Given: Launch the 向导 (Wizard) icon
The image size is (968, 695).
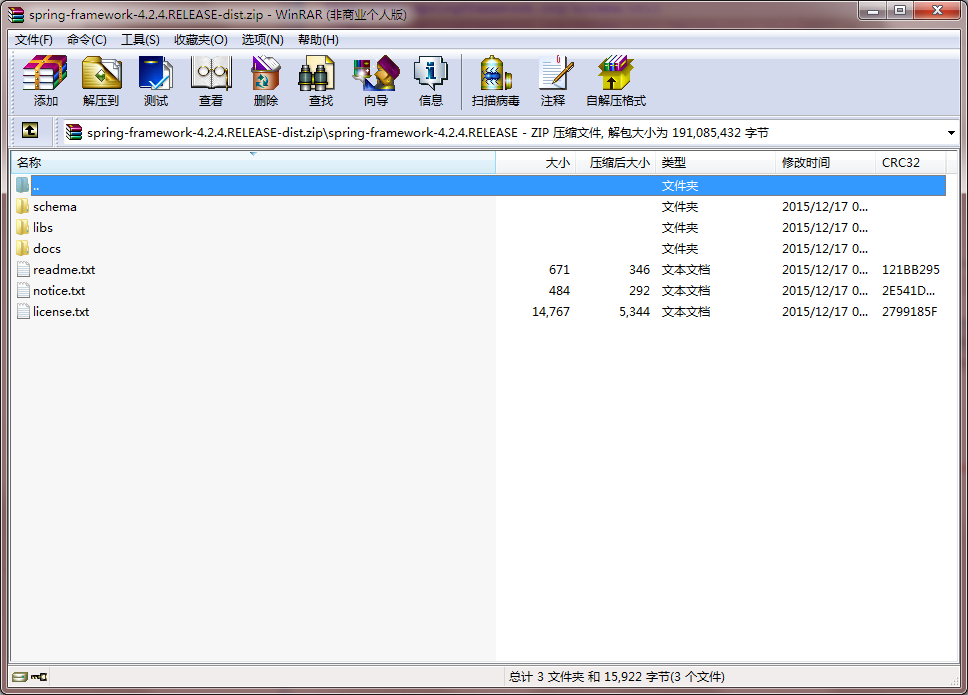Looking at the screenshot, I should 376,73.
